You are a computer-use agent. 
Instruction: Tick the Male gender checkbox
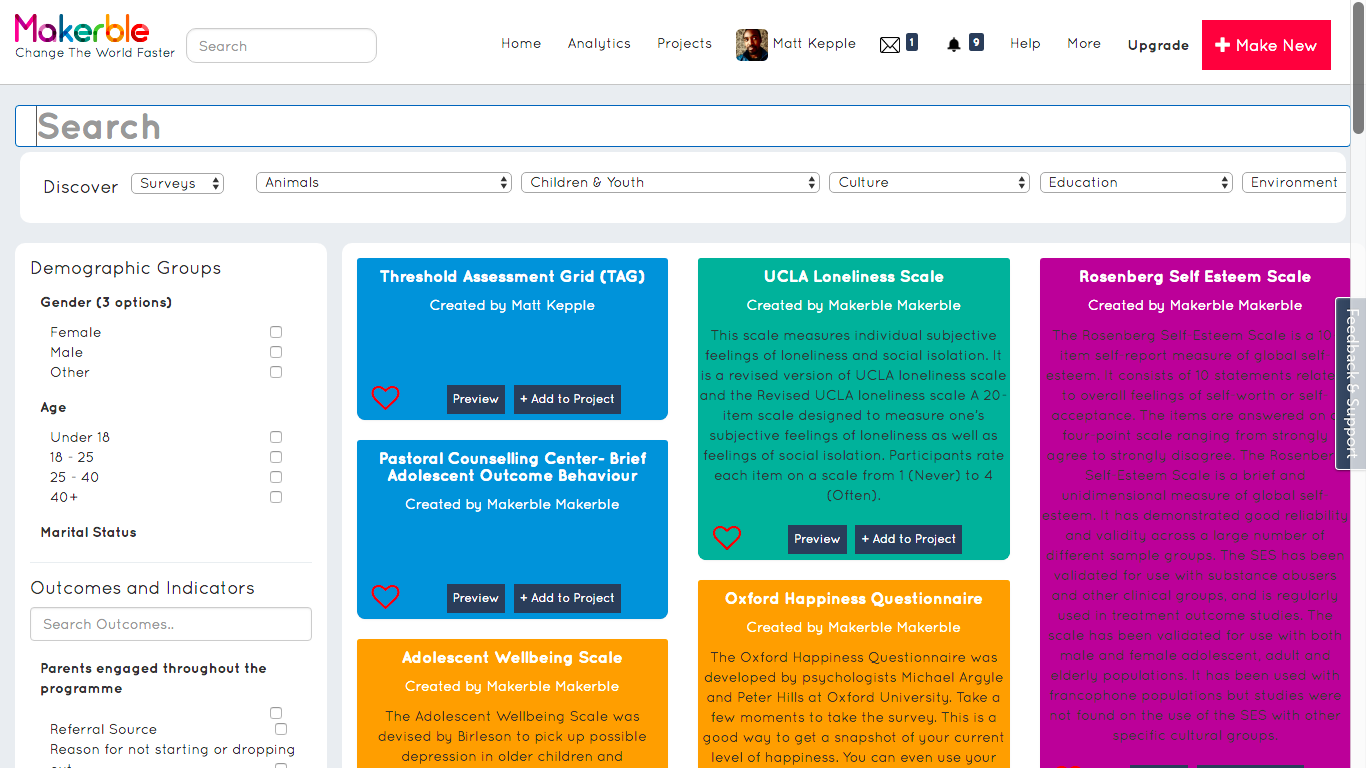[x=276, y=352]
